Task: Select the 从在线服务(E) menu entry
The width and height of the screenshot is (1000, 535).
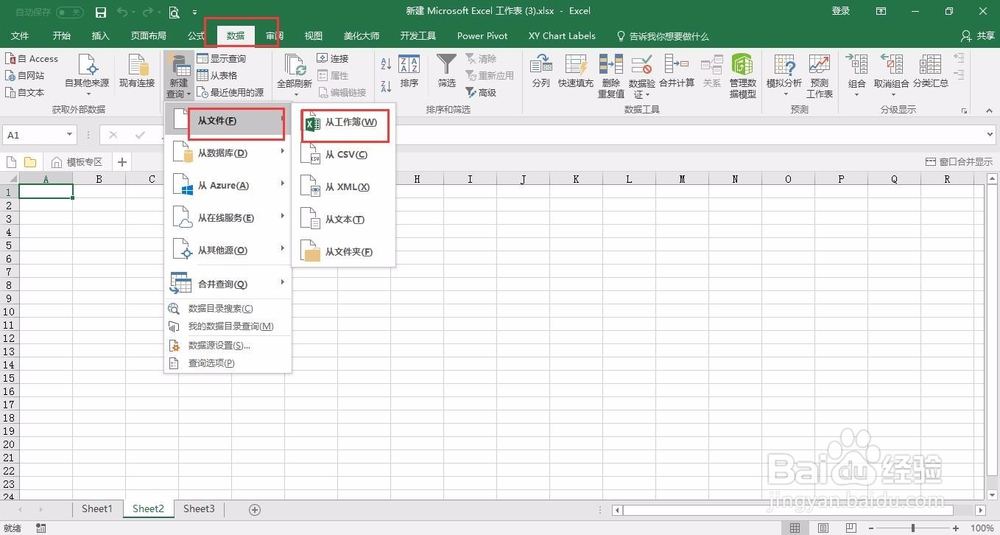Action: tap(228, 218)
